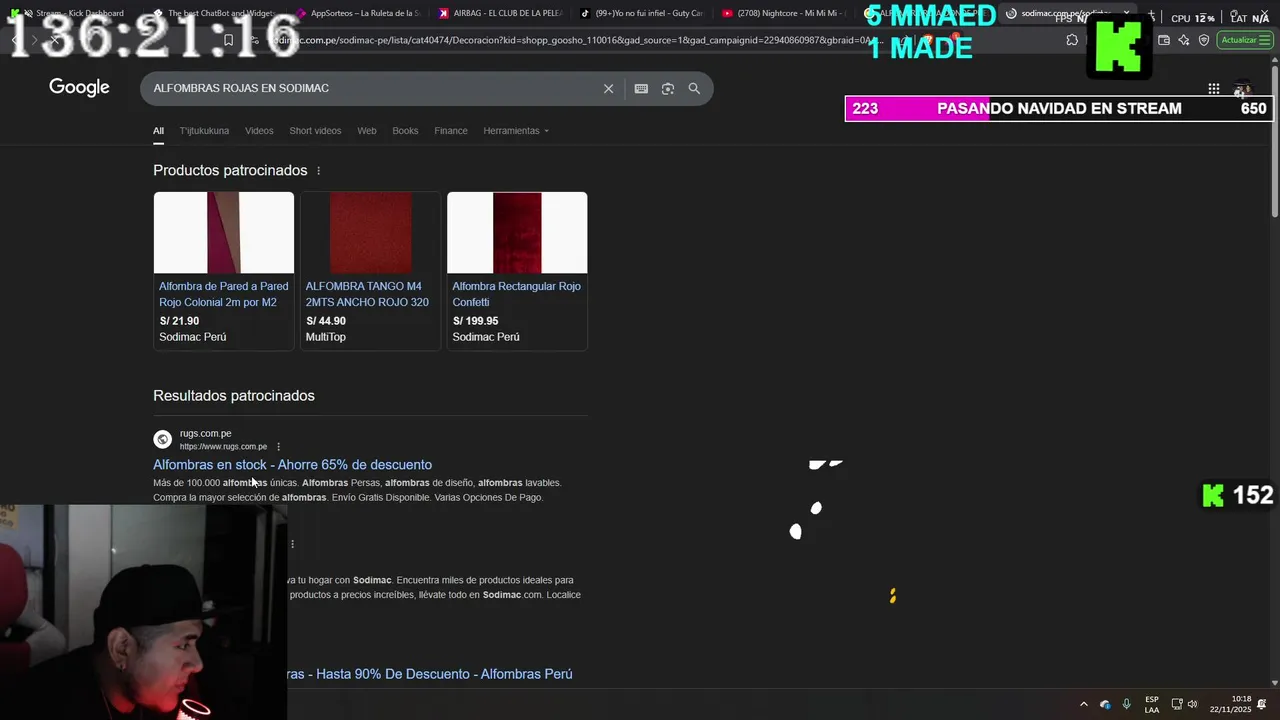Click the https://www.rugs.com.pe URL text
This screenshot has height=720, width=1280.
[x=223, y=447]
